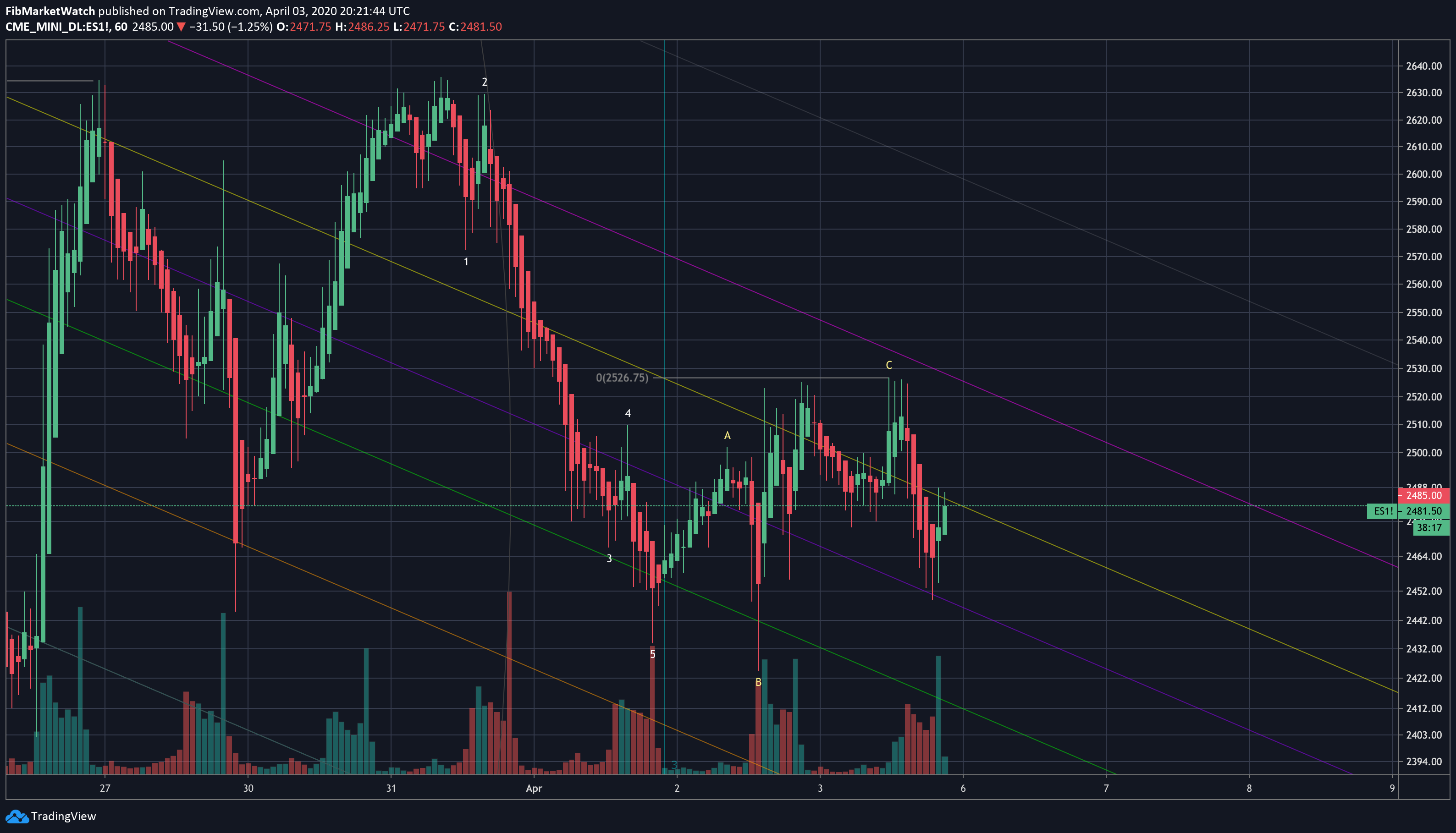Click the TradingView.com text in header
The image size is (1456, 833).
[x=214, y=11]
